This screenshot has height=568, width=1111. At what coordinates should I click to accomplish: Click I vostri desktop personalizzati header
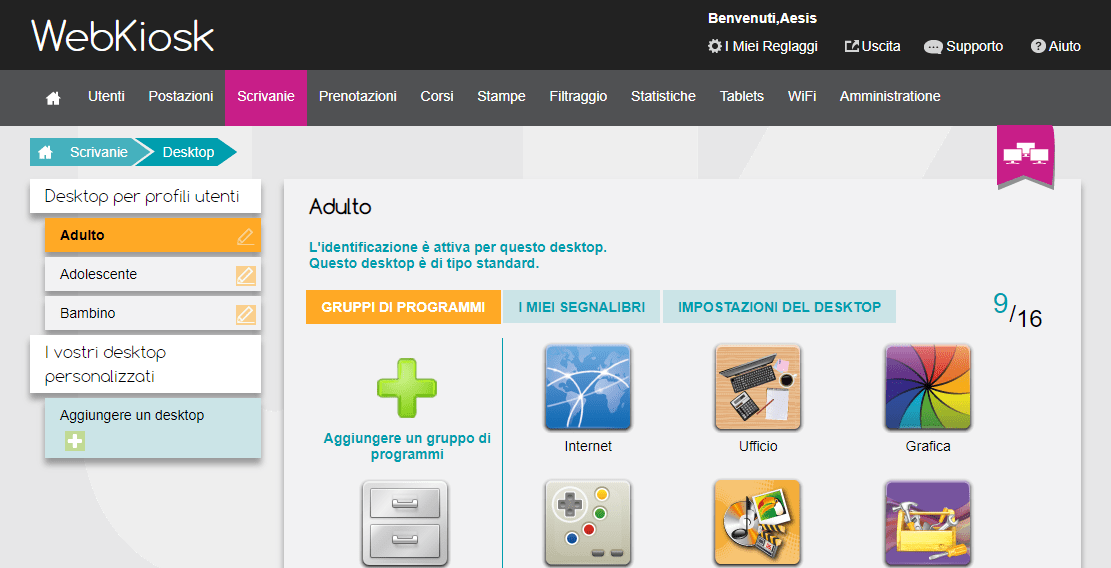pyautogui.click(x=145, y=364)
